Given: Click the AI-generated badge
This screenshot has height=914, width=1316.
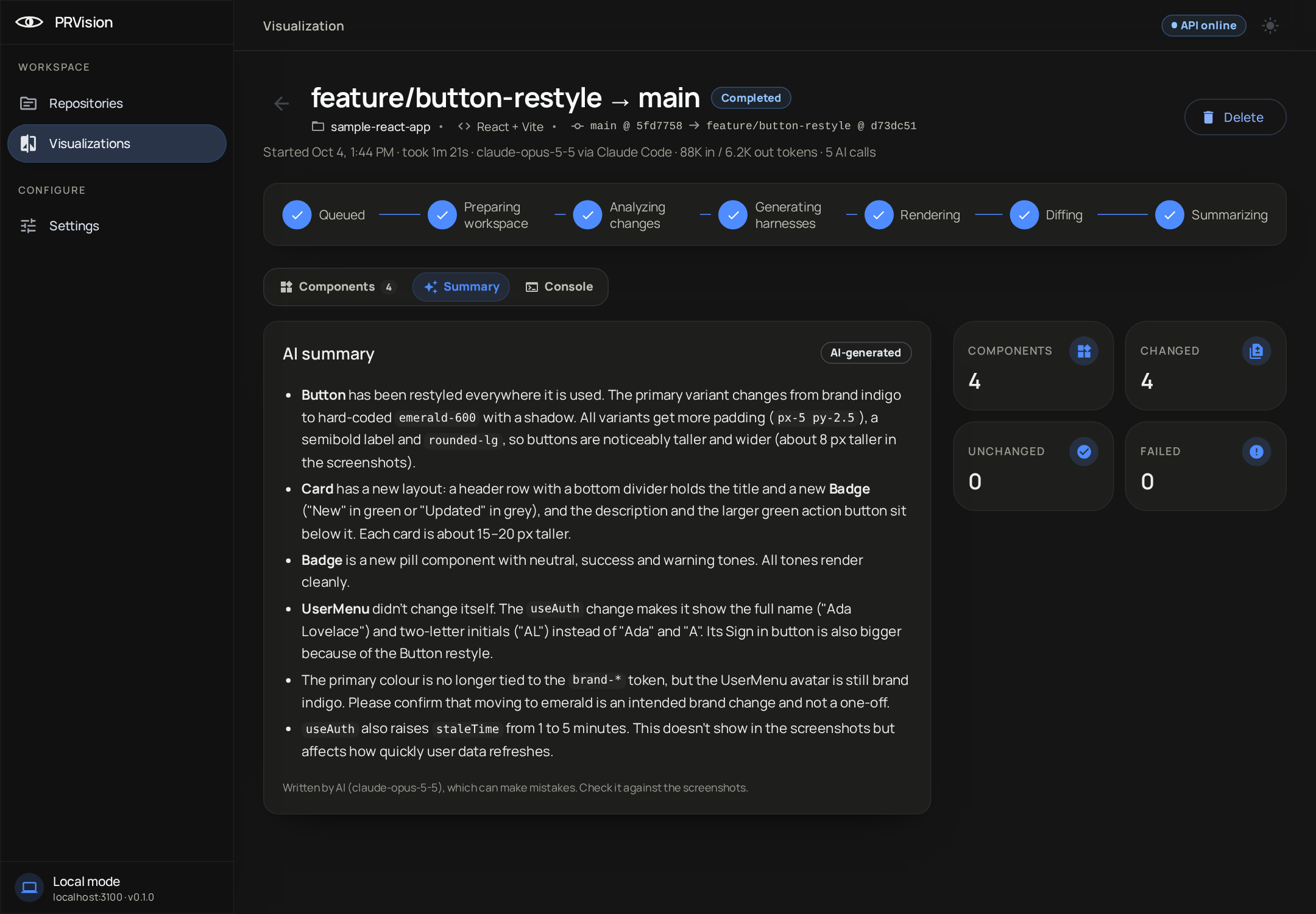Looking at the screenshot, I should [x=866, y=353].
